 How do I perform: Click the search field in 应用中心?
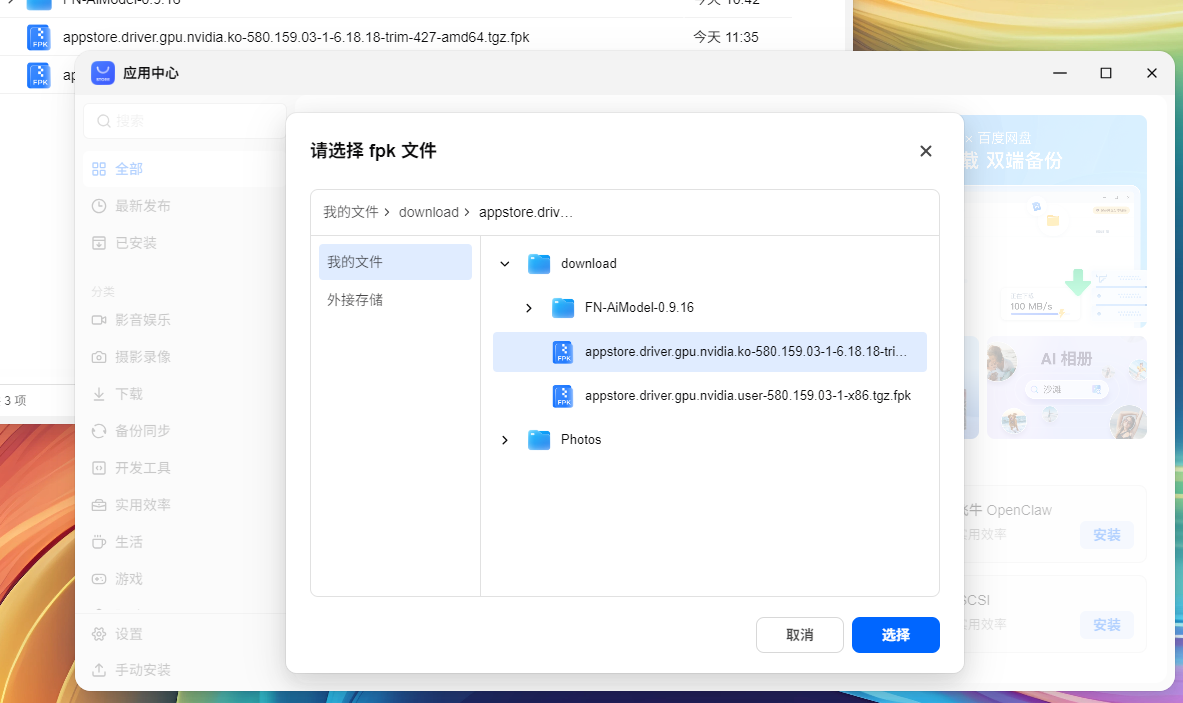[185, 121]
